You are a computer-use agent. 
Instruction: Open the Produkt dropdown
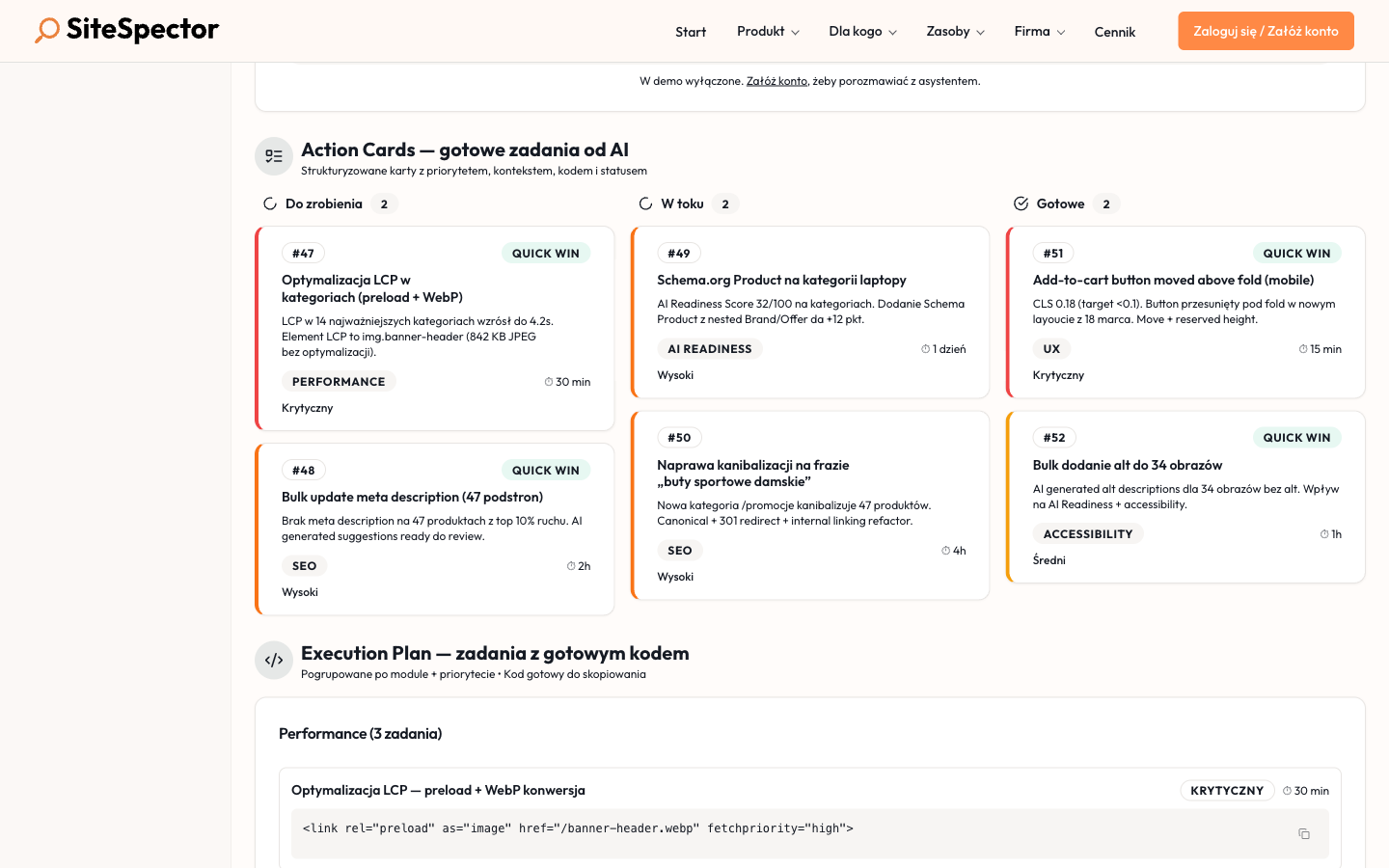767,31
